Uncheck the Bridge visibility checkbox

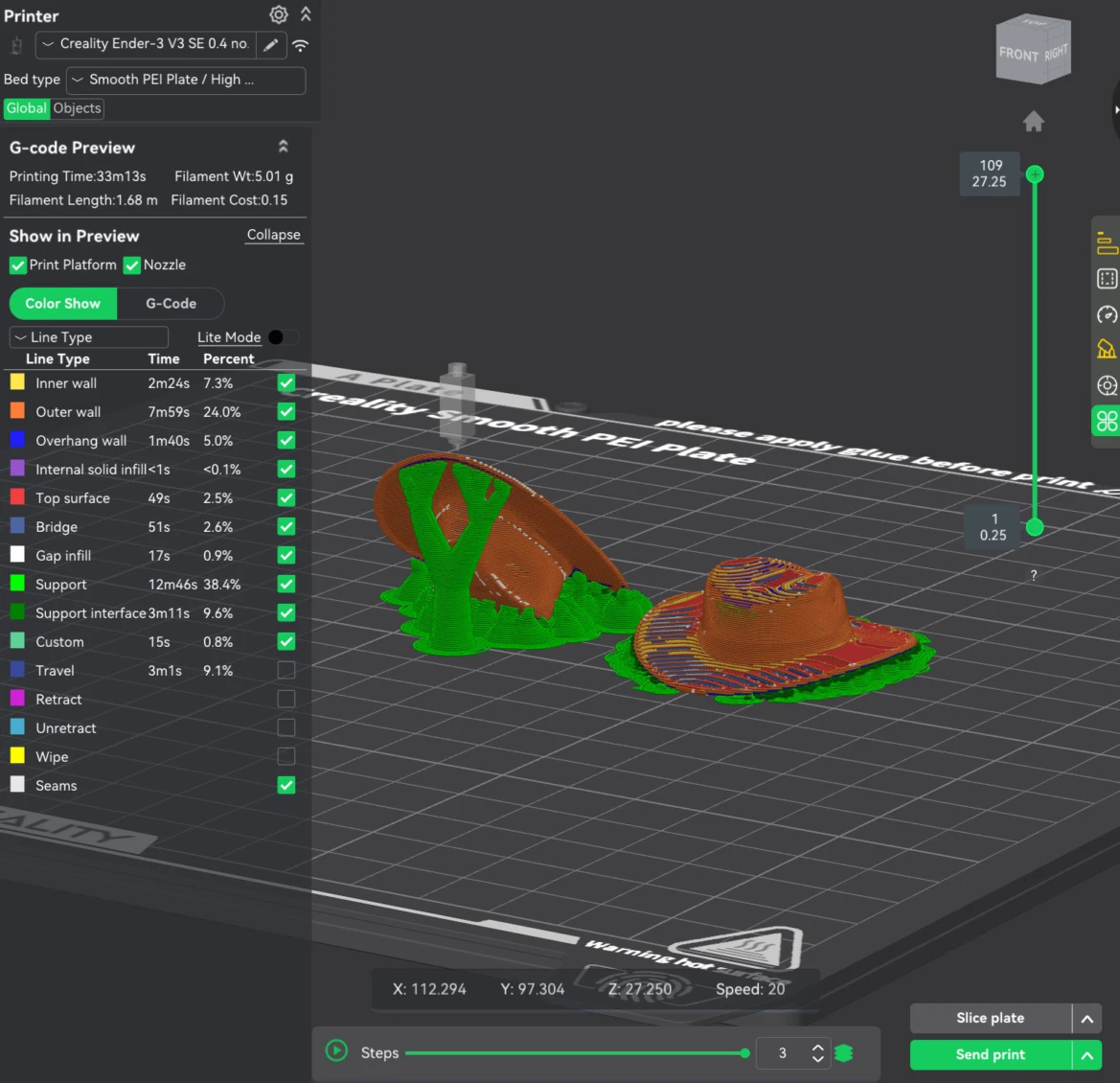click(x=286, y=526)
